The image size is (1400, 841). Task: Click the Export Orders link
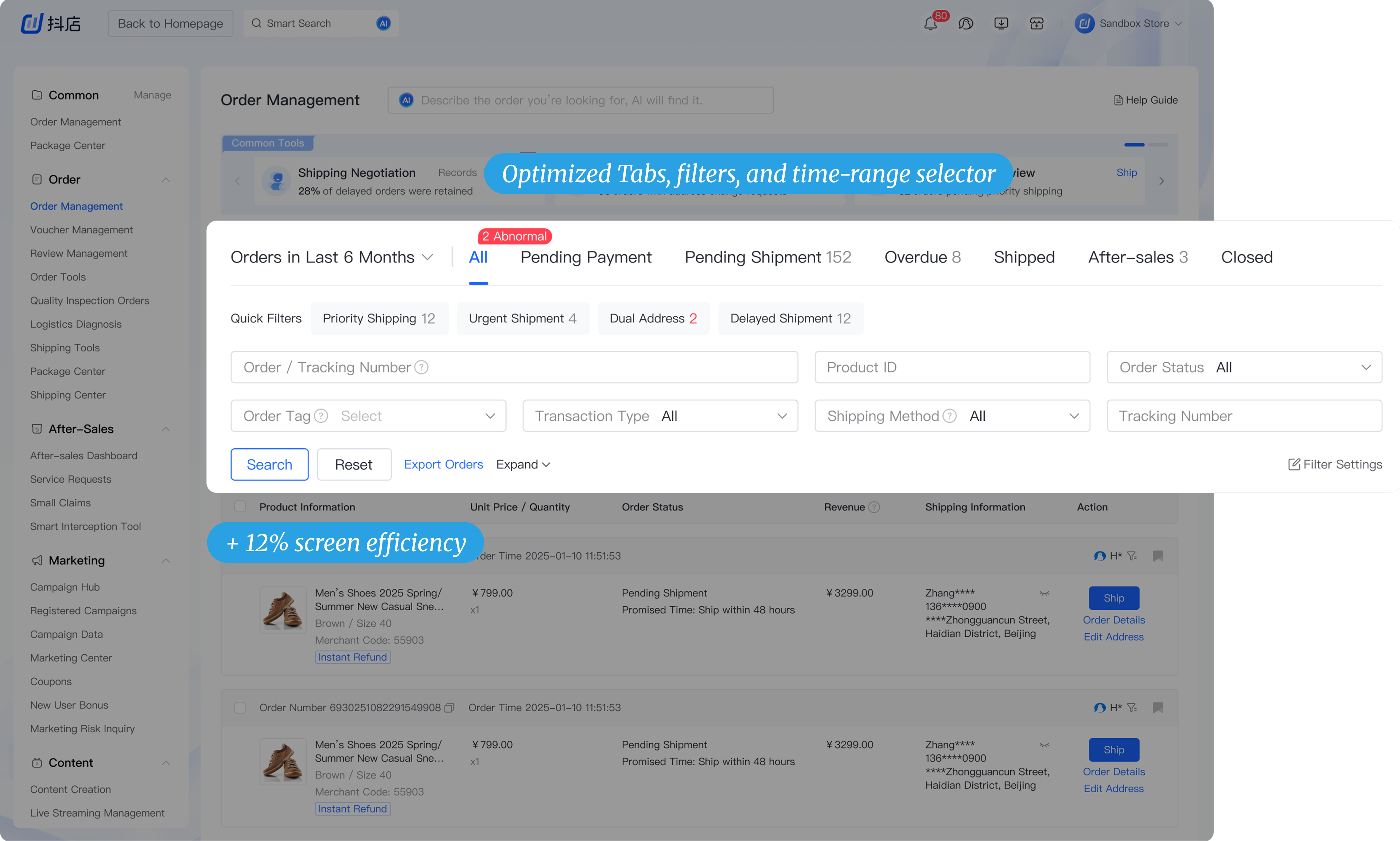coord(443,465)
